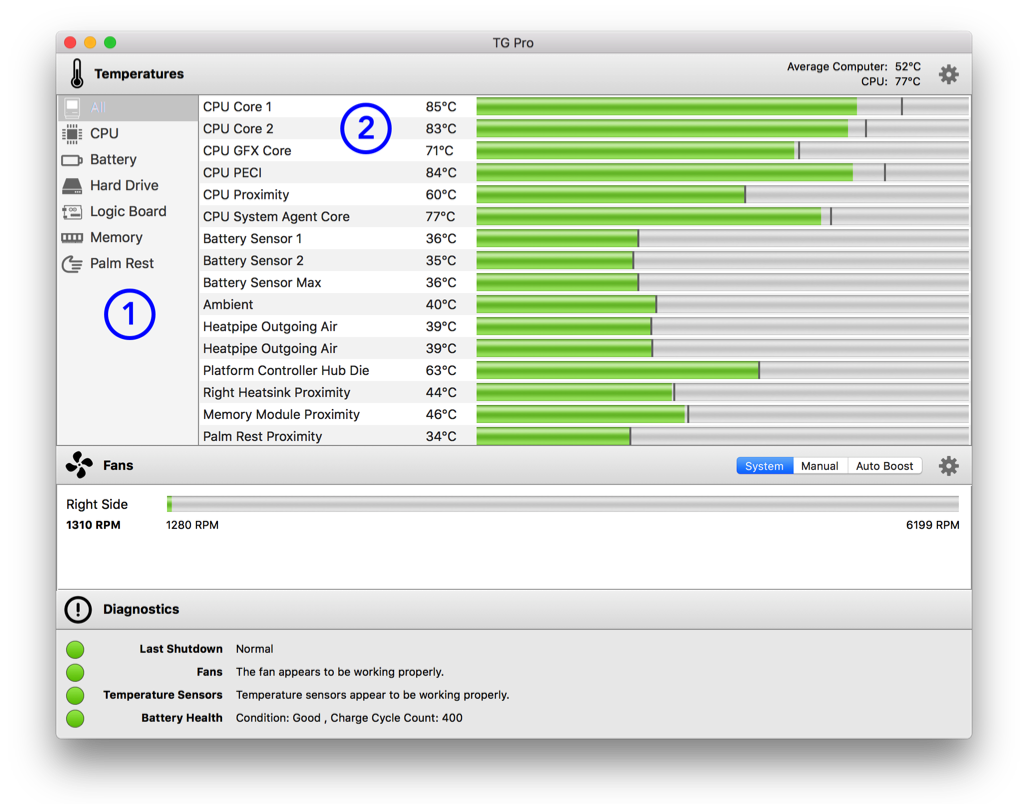Select the CPU Core 1 row

584,106
